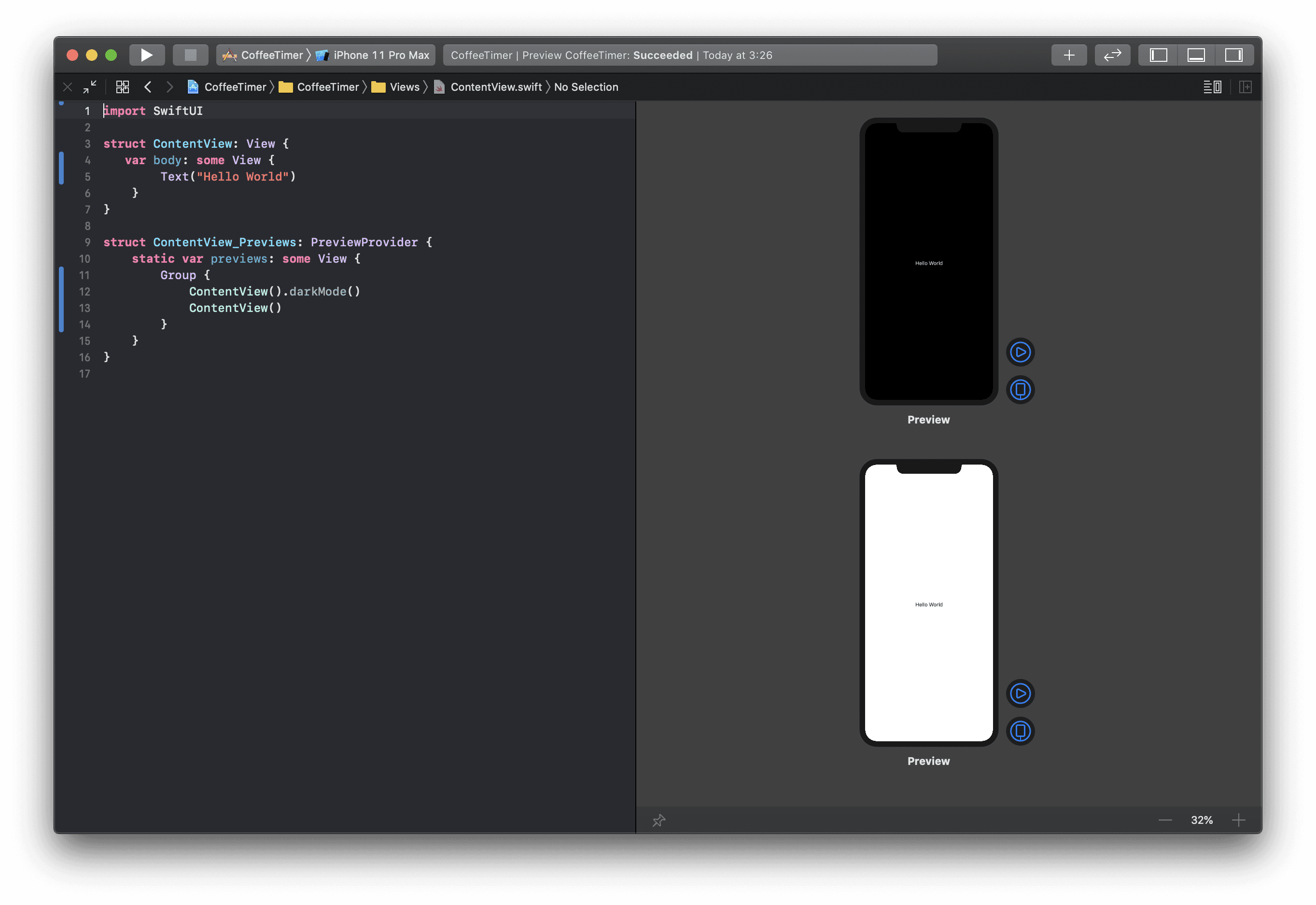The height and width of the screenshot is (905, 1316).
Task: Open the iPhone 11 Pro Max device selector
Action: coord(381,55)
